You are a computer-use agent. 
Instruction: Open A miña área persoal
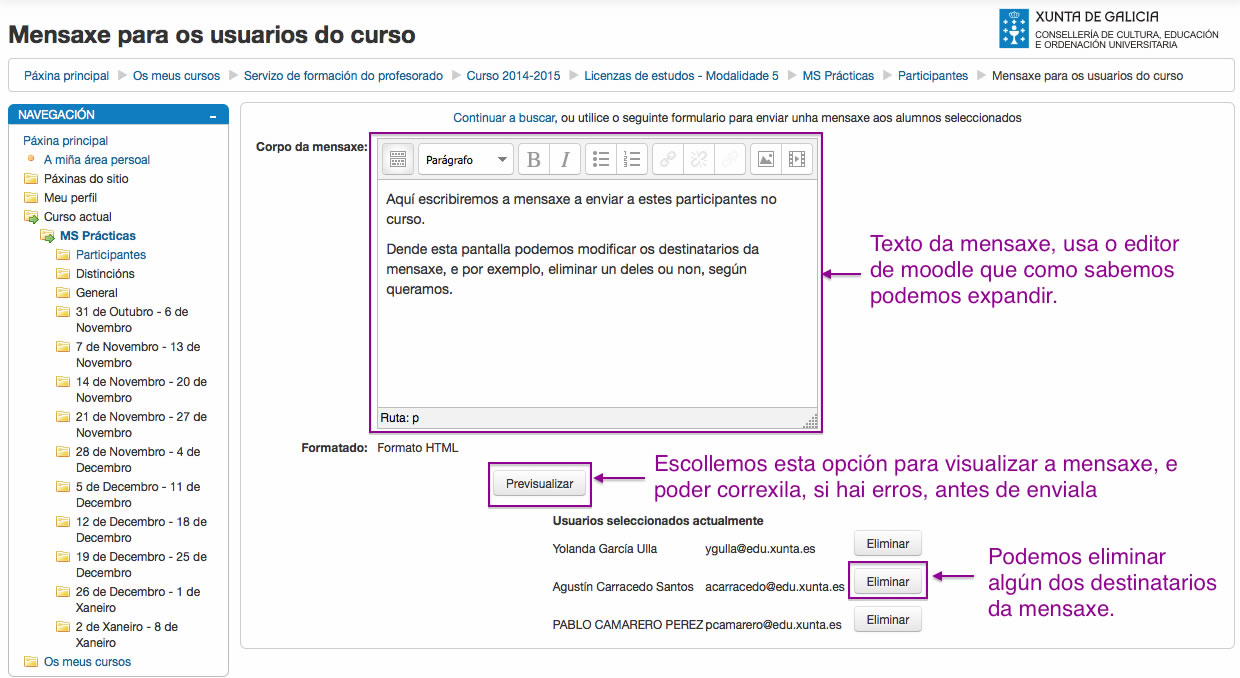[96, 159]
